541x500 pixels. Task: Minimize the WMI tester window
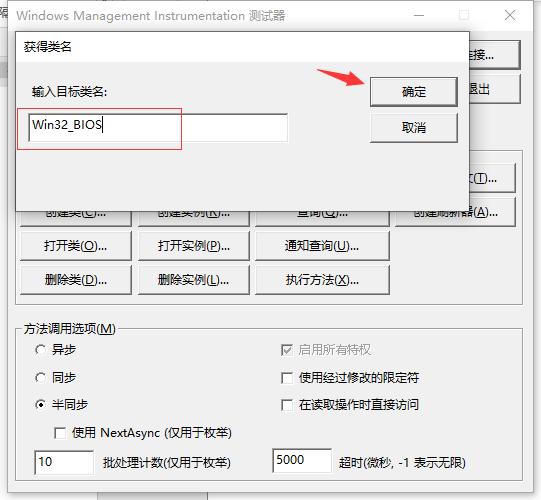tap(419, 15)
